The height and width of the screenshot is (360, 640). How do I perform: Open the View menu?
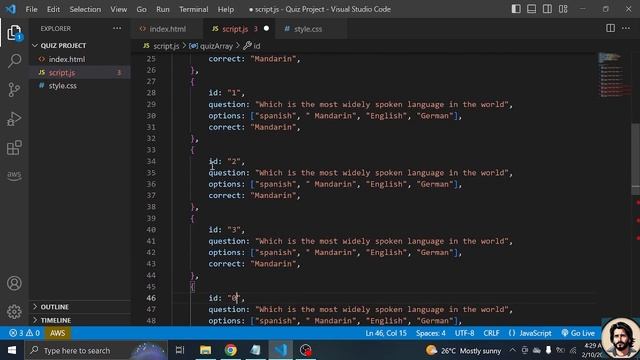pyautogui.click(x=118, y=9)
